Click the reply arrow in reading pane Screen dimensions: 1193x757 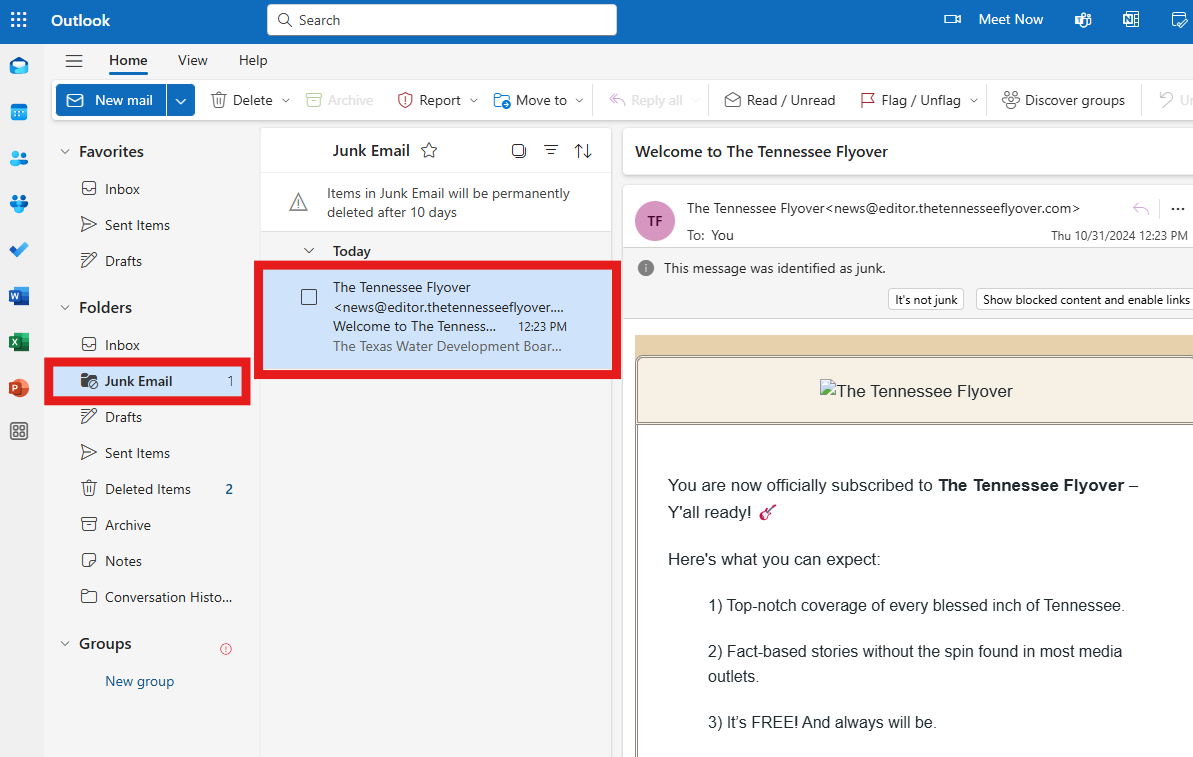(1141, 208)
